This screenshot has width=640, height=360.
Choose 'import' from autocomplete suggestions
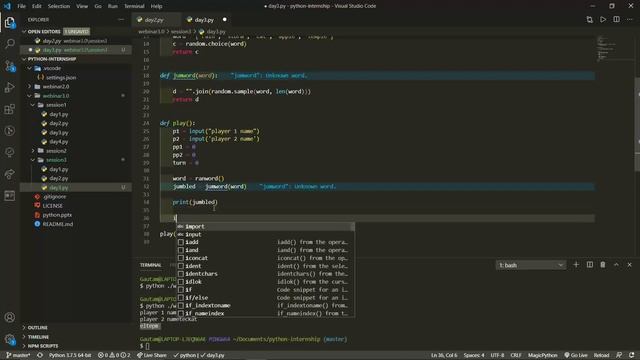tap(265, 227)
